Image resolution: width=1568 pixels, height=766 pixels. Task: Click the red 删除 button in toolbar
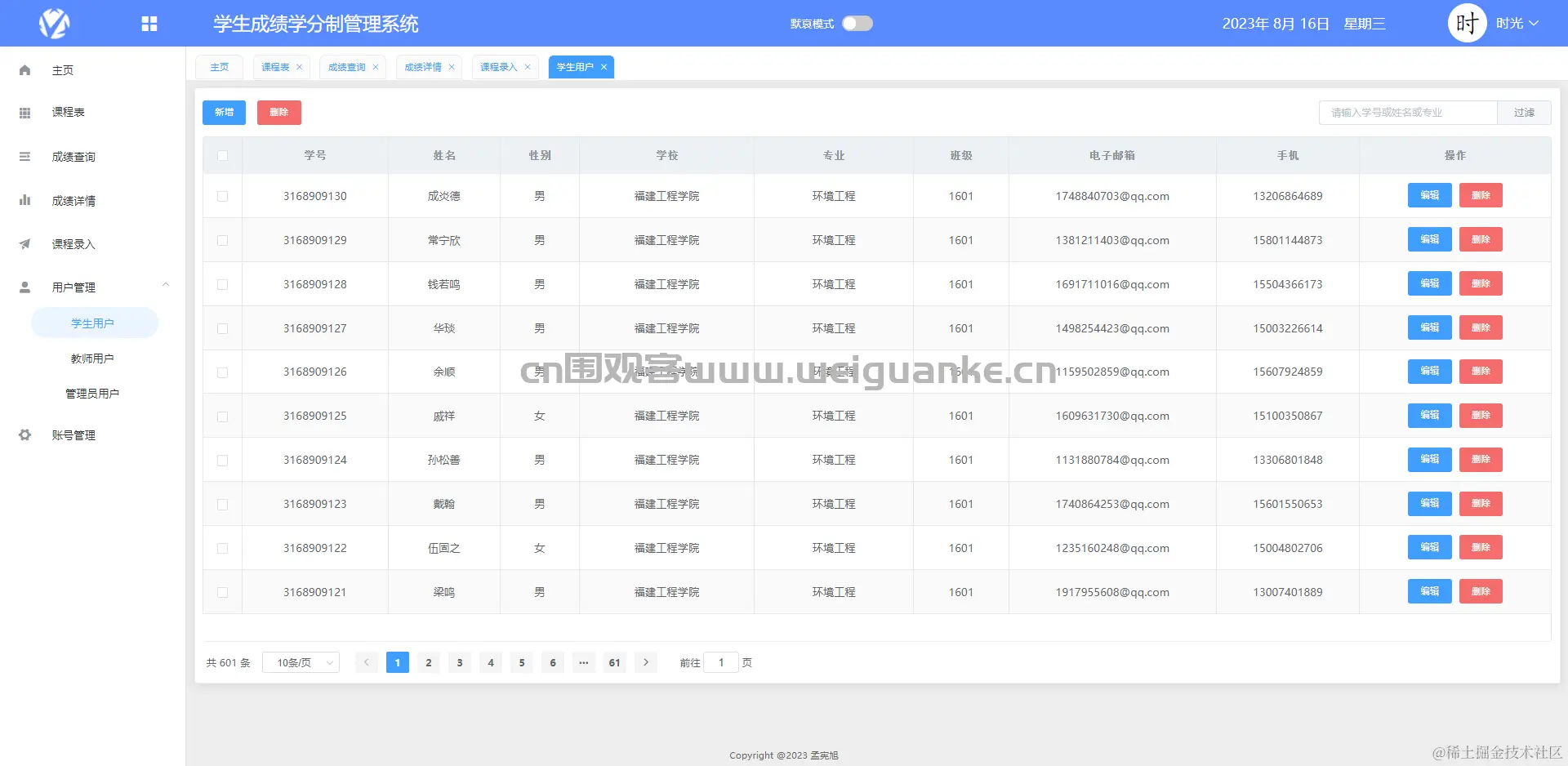click(279, 113)
